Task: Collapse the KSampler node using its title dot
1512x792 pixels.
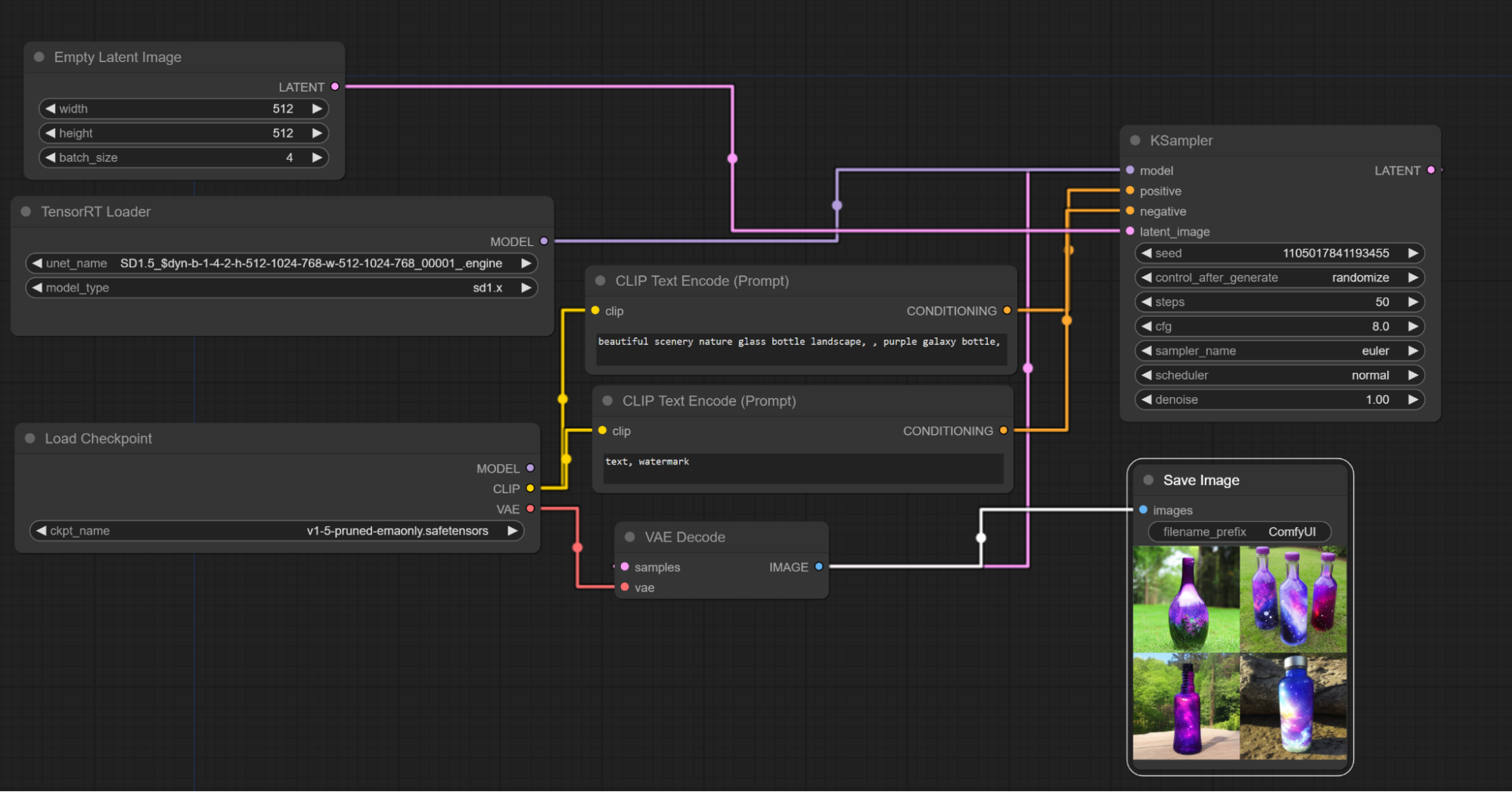Action: (x=1135, y=141)
